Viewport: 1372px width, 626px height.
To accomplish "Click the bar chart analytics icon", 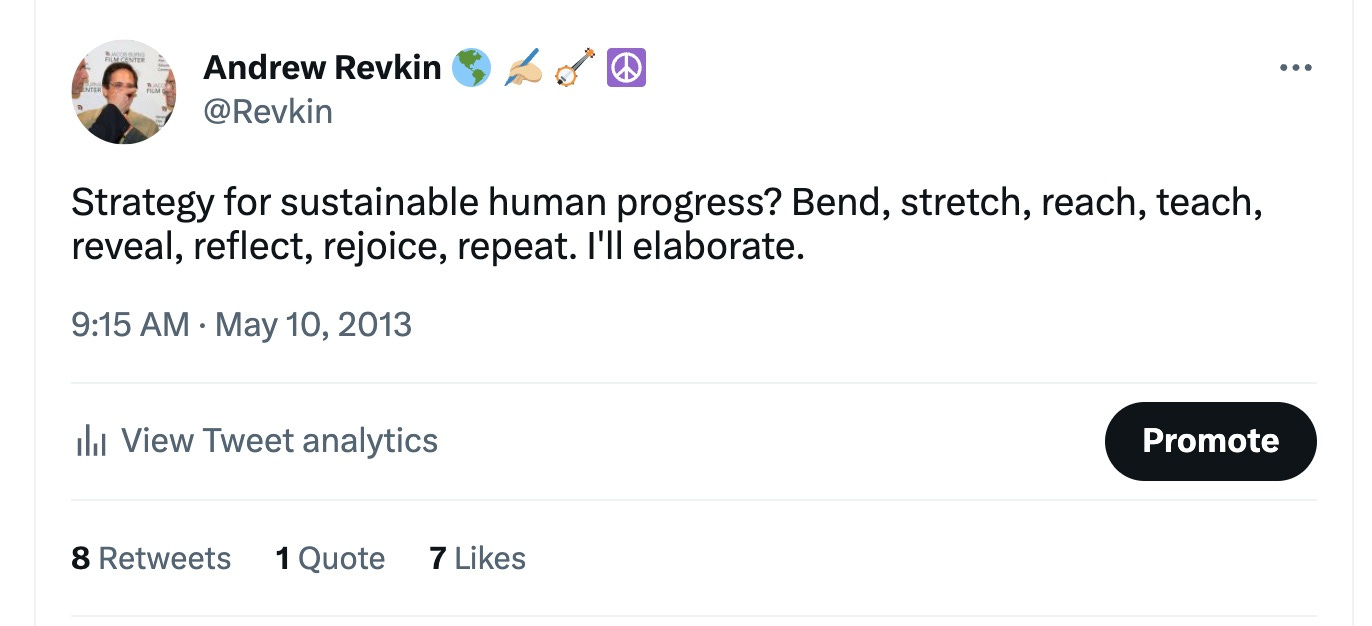I will (x=91, y=441).
